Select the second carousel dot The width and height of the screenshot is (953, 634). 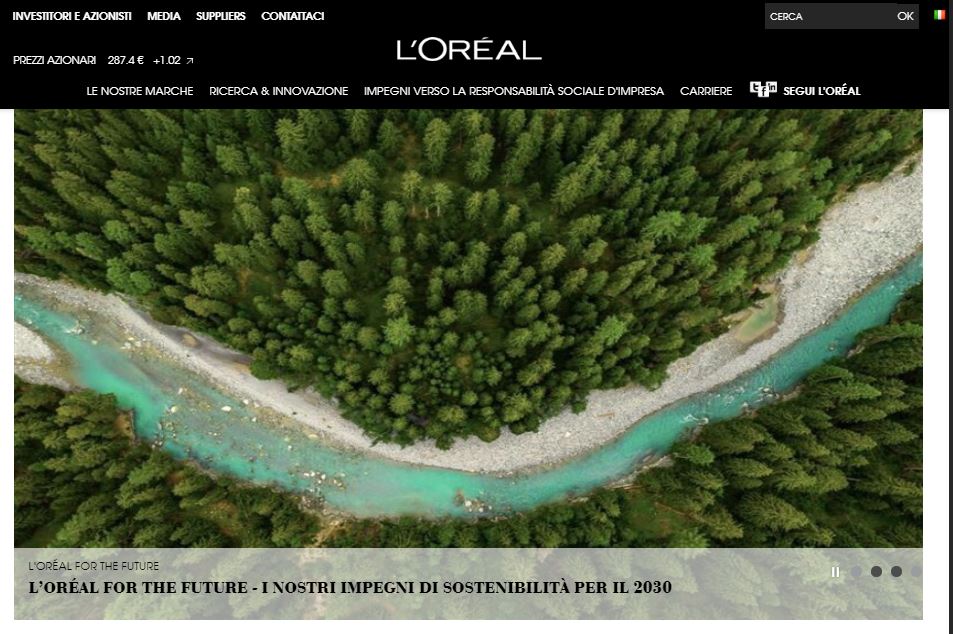tap(876, 571)
